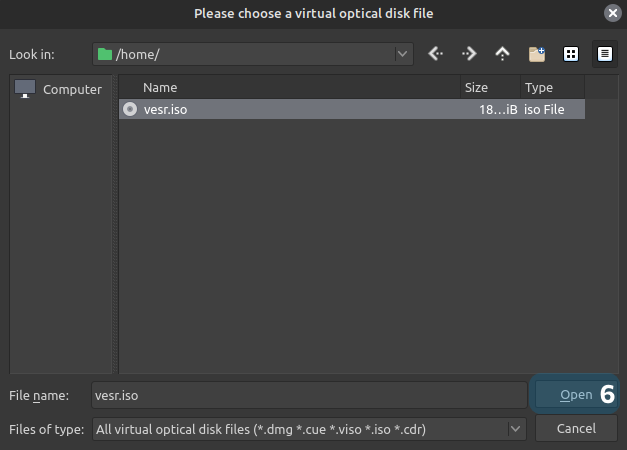Switch to detail view mode
Screen dimensions: 627x450
point(604,54)
